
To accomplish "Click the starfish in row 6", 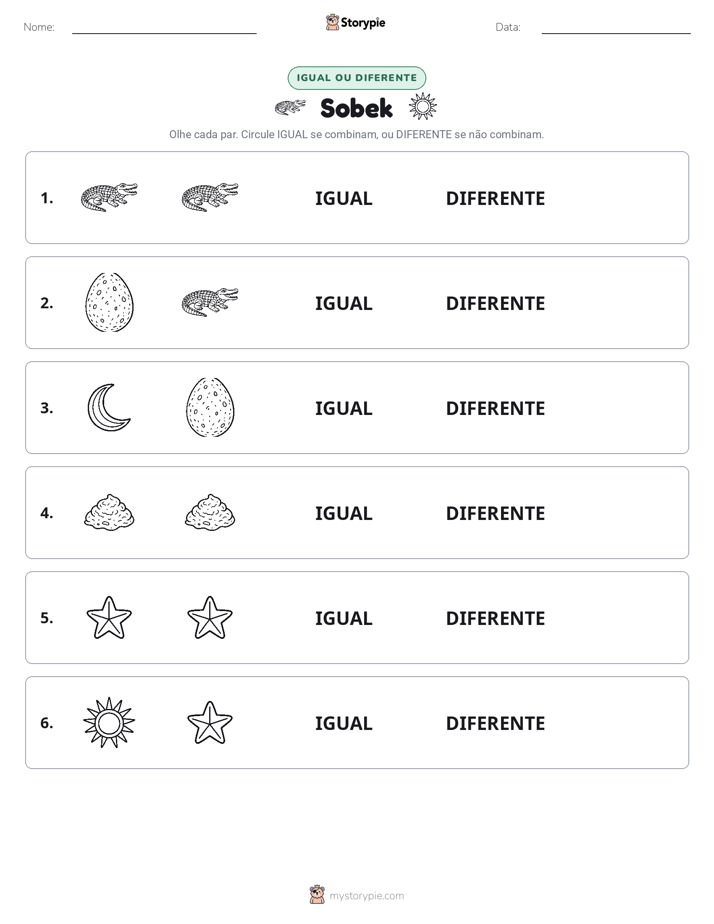I will click(210, 722).
